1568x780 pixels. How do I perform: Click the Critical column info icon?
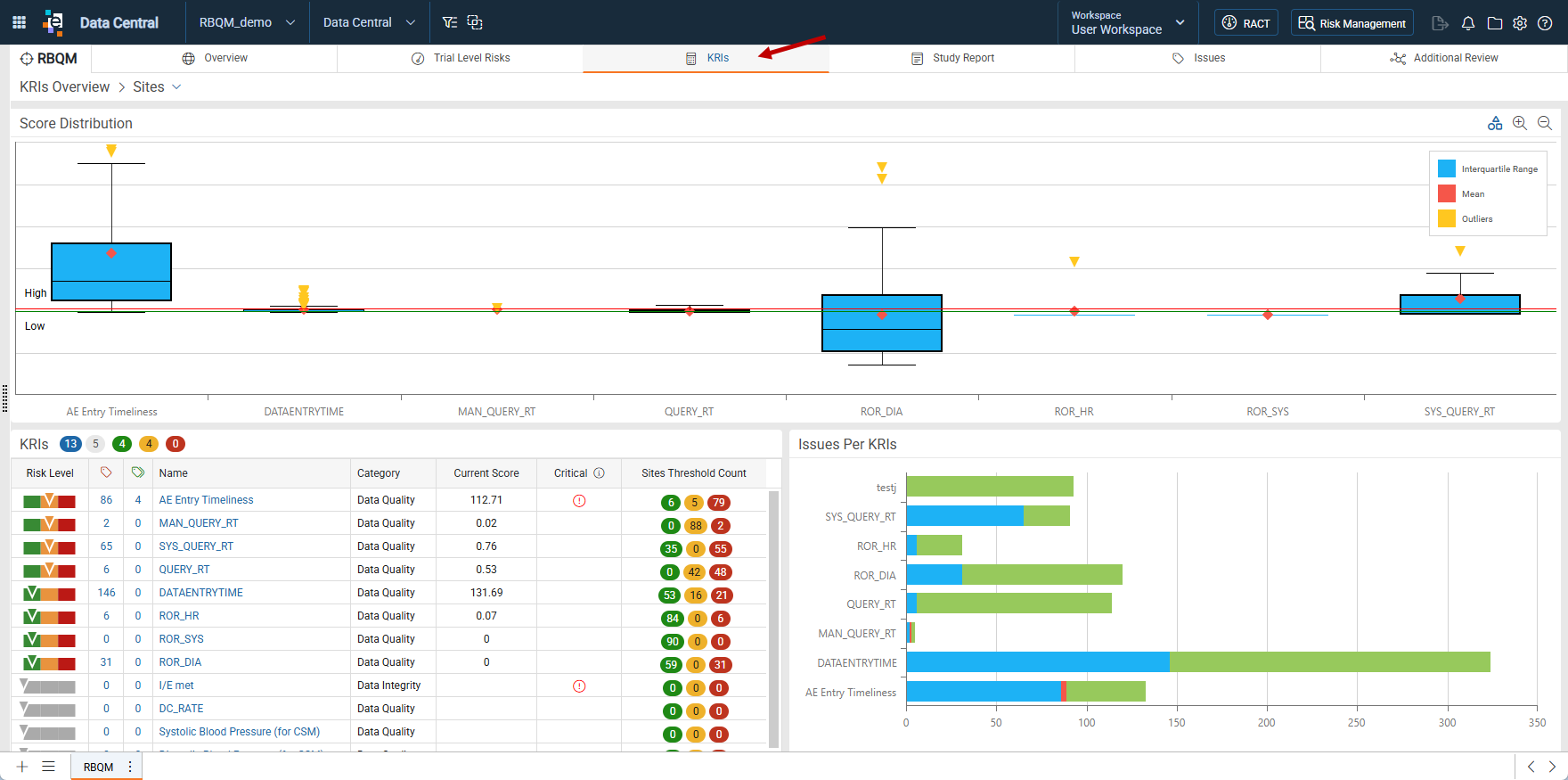600,473
